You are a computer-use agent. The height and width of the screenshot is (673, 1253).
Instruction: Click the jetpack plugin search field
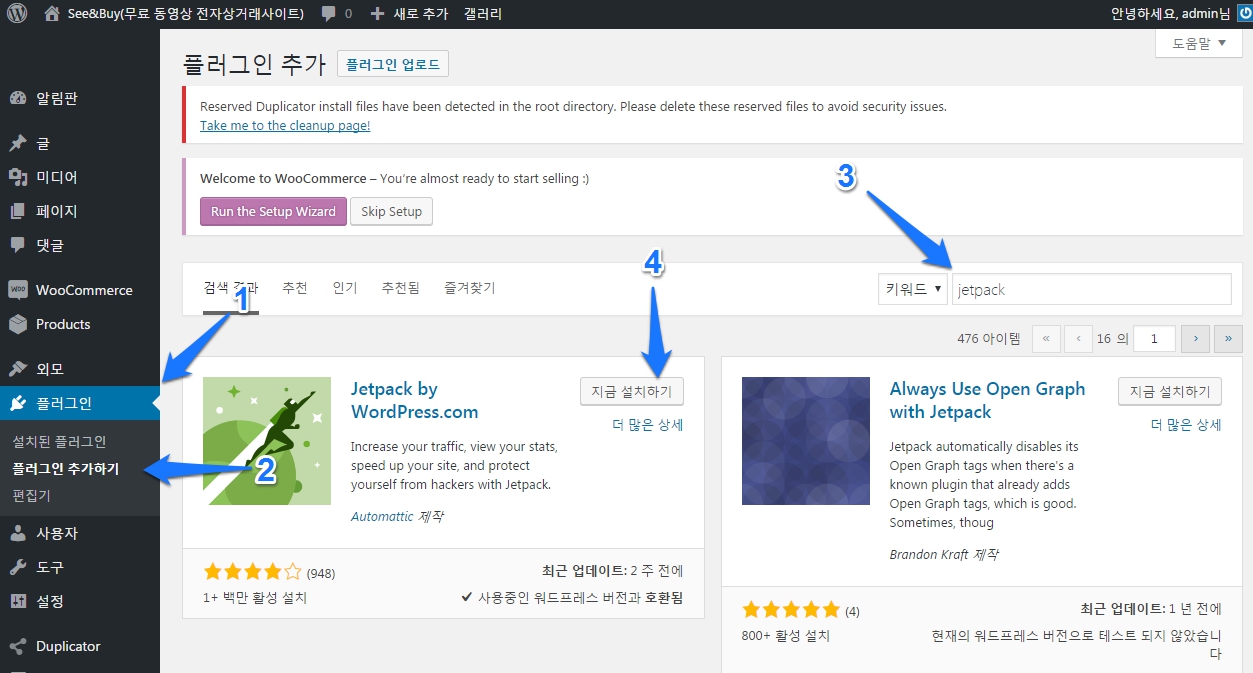(x=1090, y=289)
